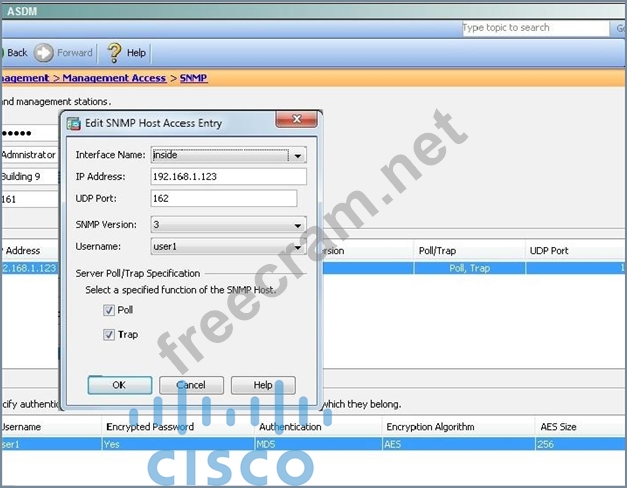The image size is (627, 488).
Task: Click the IP Address input field
Action: [228, 177]
